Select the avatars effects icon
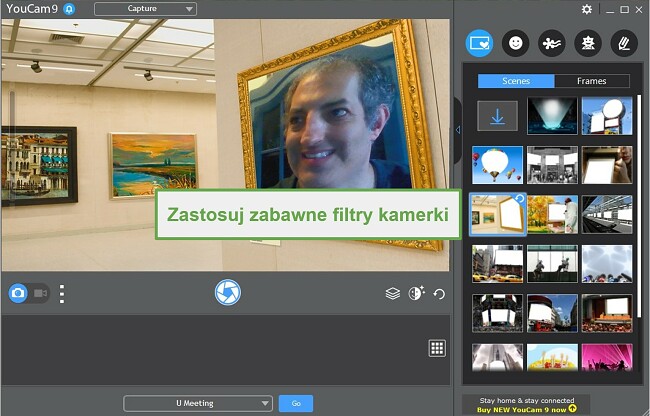This screenshot has width=650, height=416. tap(588, 43)
